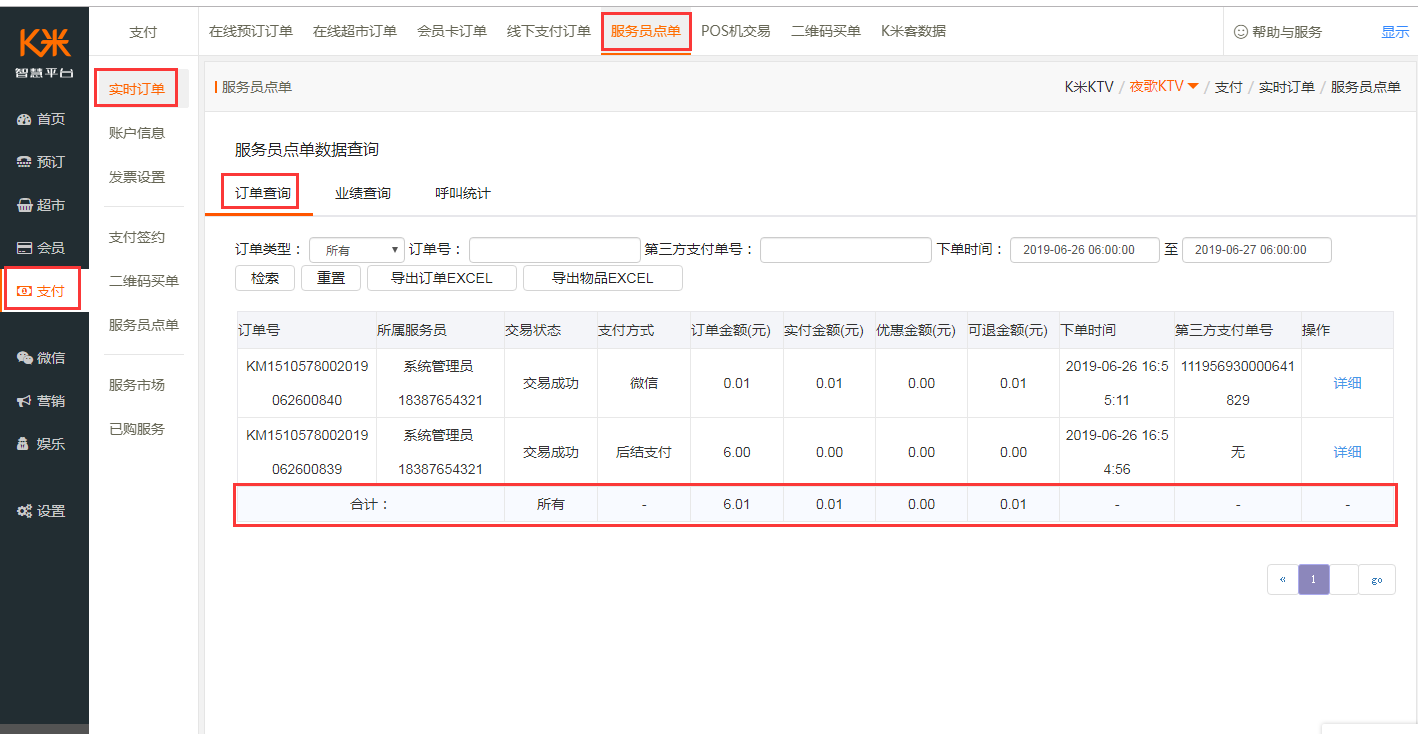
Task: Open 设置 in sidebar
Action: [42, 511]
